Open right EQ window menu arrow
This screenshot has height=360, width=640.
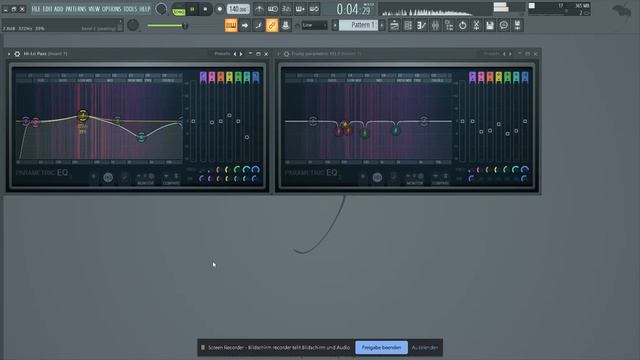pos(278,54)
